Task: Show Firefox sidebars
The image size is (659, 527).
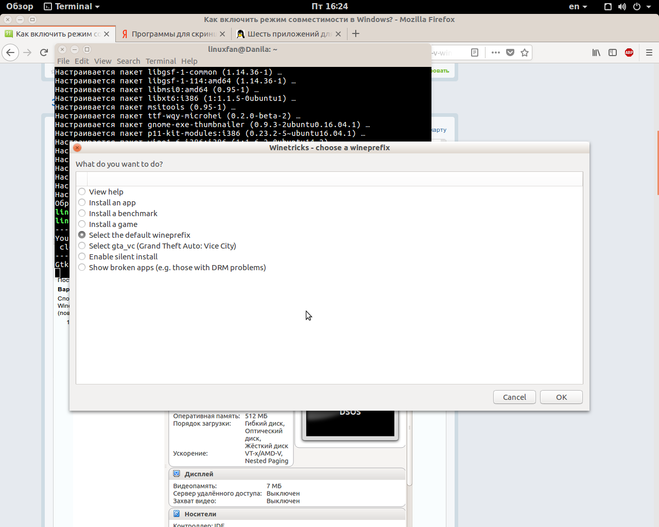Action: click(613, 53)
